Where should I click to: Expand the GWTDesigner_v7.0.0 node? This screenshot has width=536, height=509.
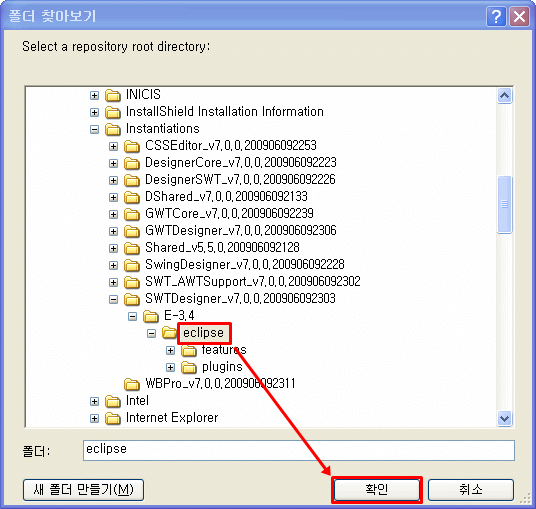point(113,231)
